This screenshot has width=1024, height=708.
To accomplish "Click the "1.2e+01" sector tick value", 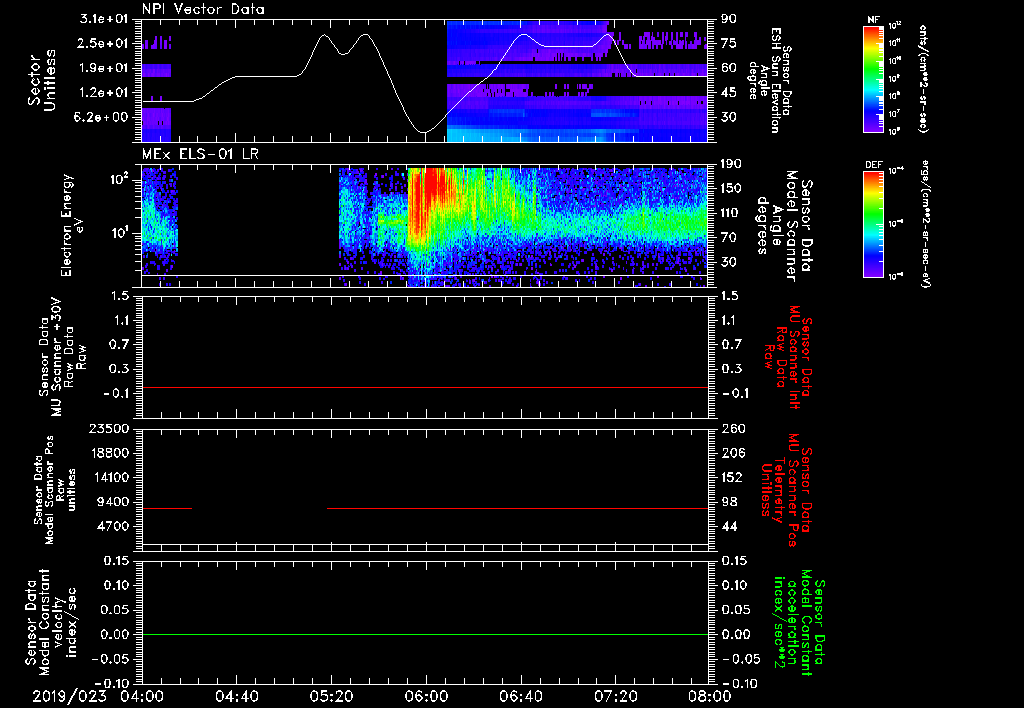I will click(104, 93).
